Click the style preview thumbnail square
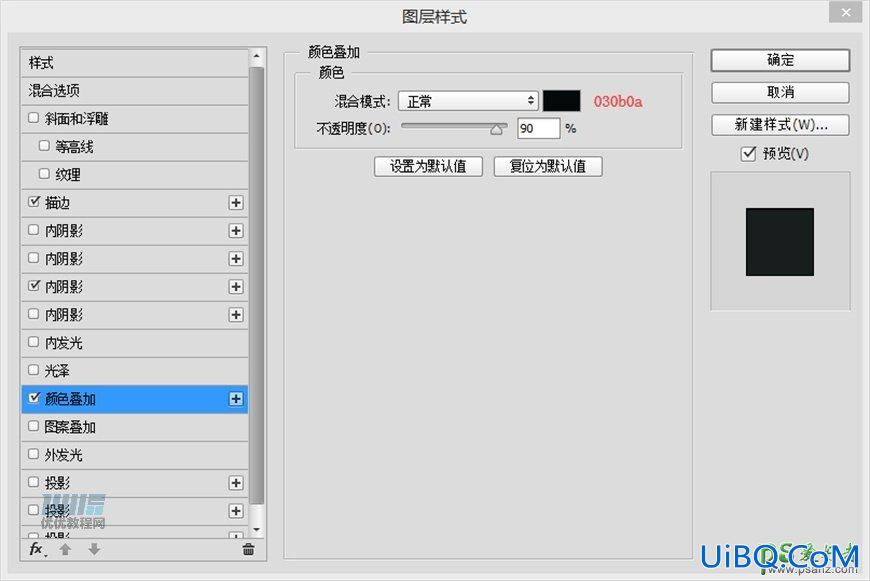The height and width of the screenshot is (581, 870). [780, 242]
